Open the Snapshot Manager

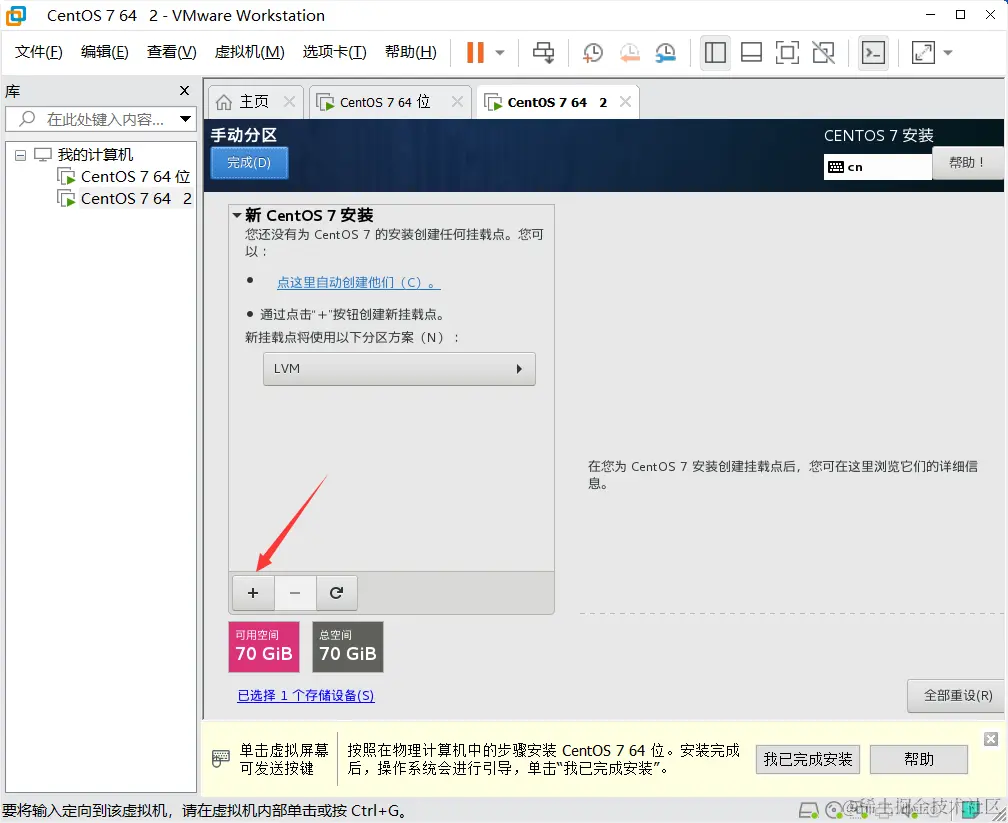pyautogui.click(x=666, y=52)
